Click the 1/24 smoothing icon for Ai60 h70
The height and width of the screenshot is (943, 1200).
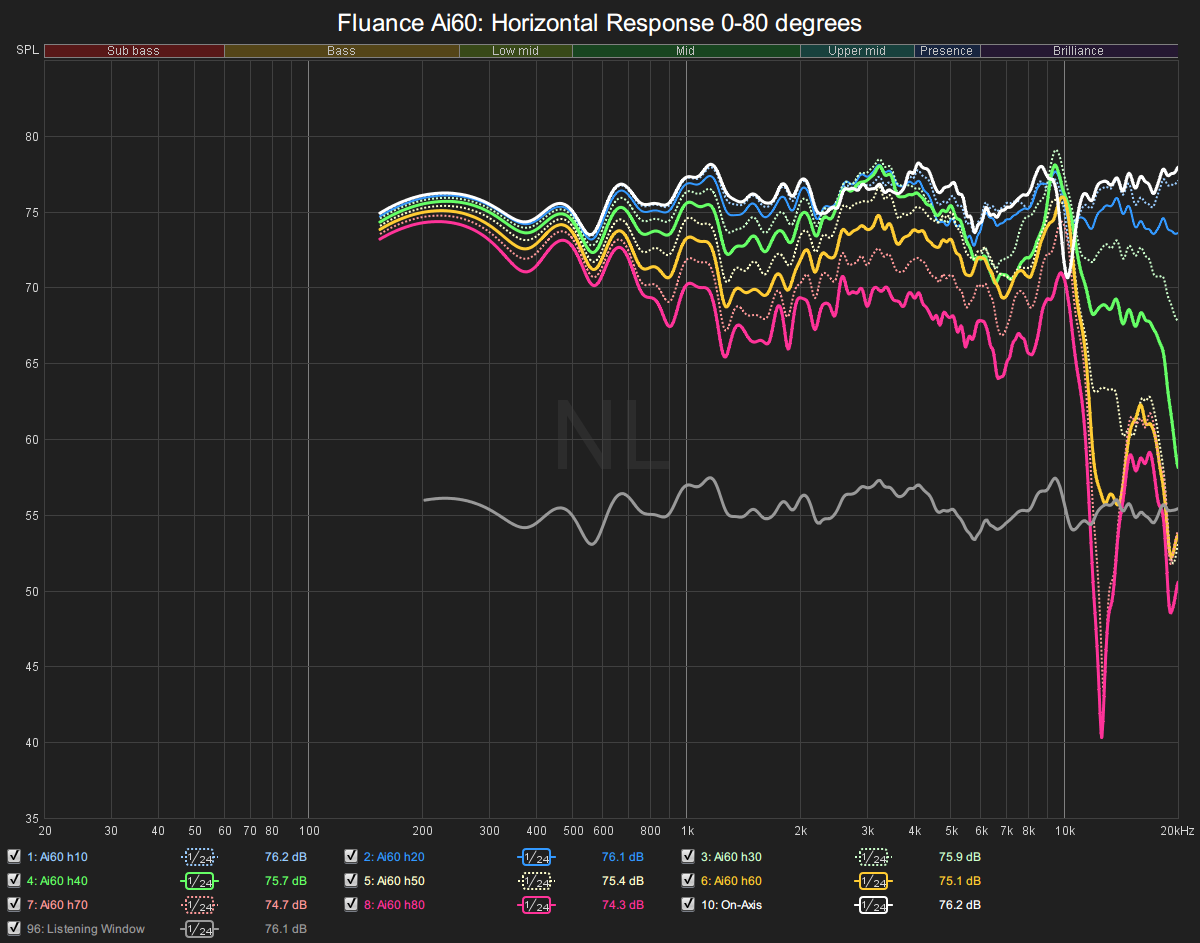199,905
